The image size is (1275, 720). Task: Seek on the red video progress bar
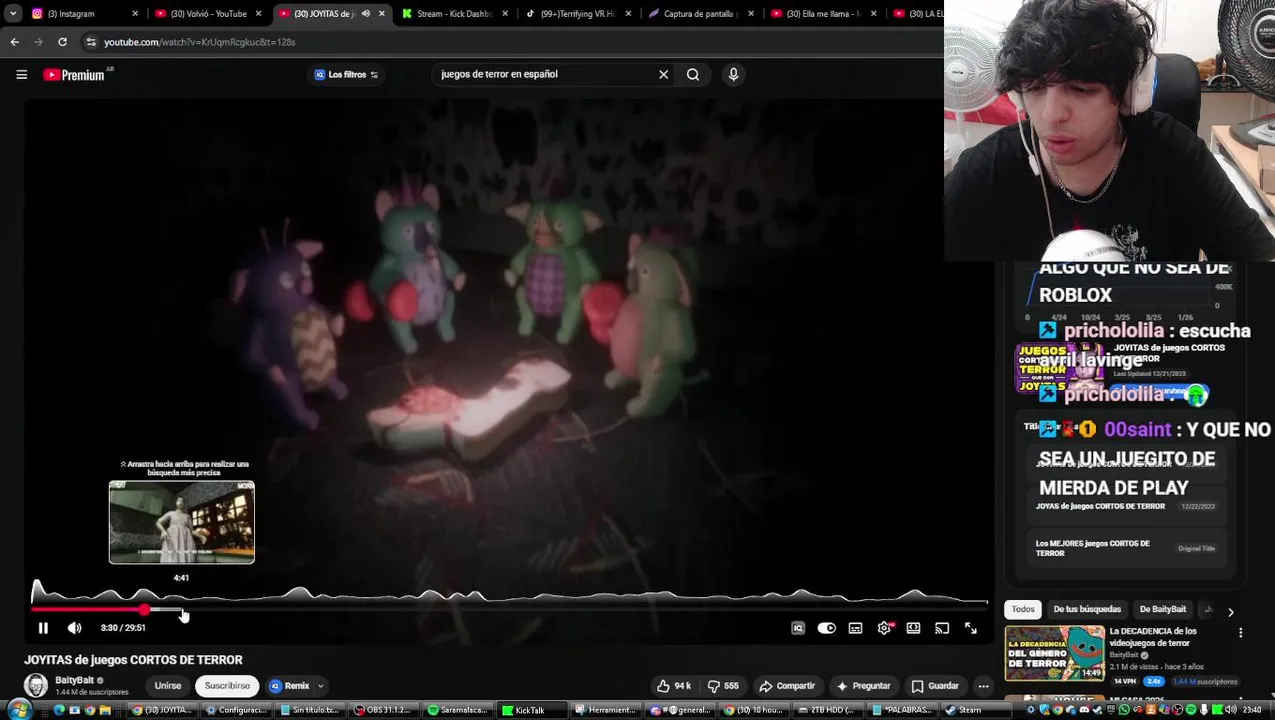pyautogui.click(x=509, y=609)
